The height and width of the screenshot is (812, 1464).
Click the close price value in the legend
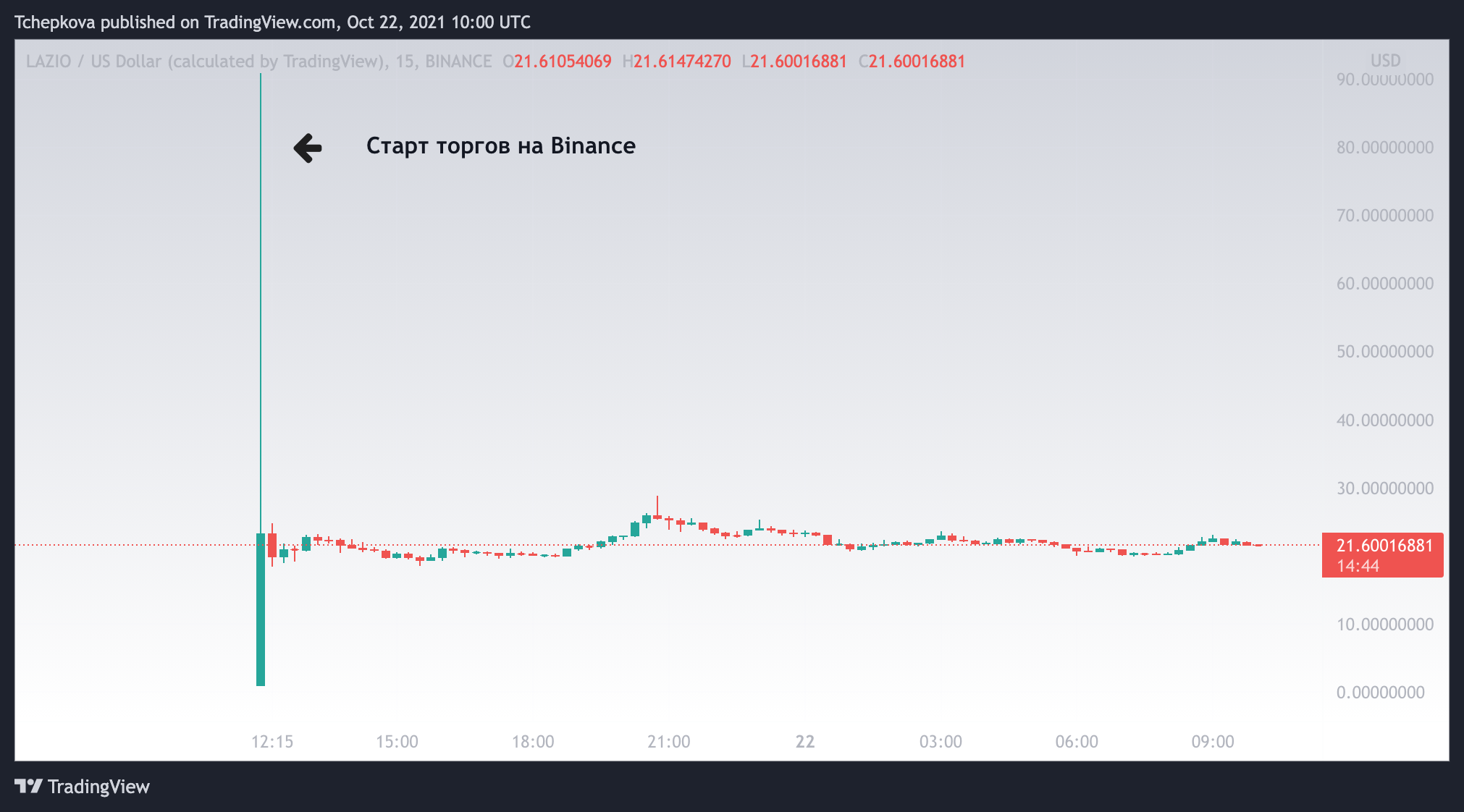coord(917,62)
